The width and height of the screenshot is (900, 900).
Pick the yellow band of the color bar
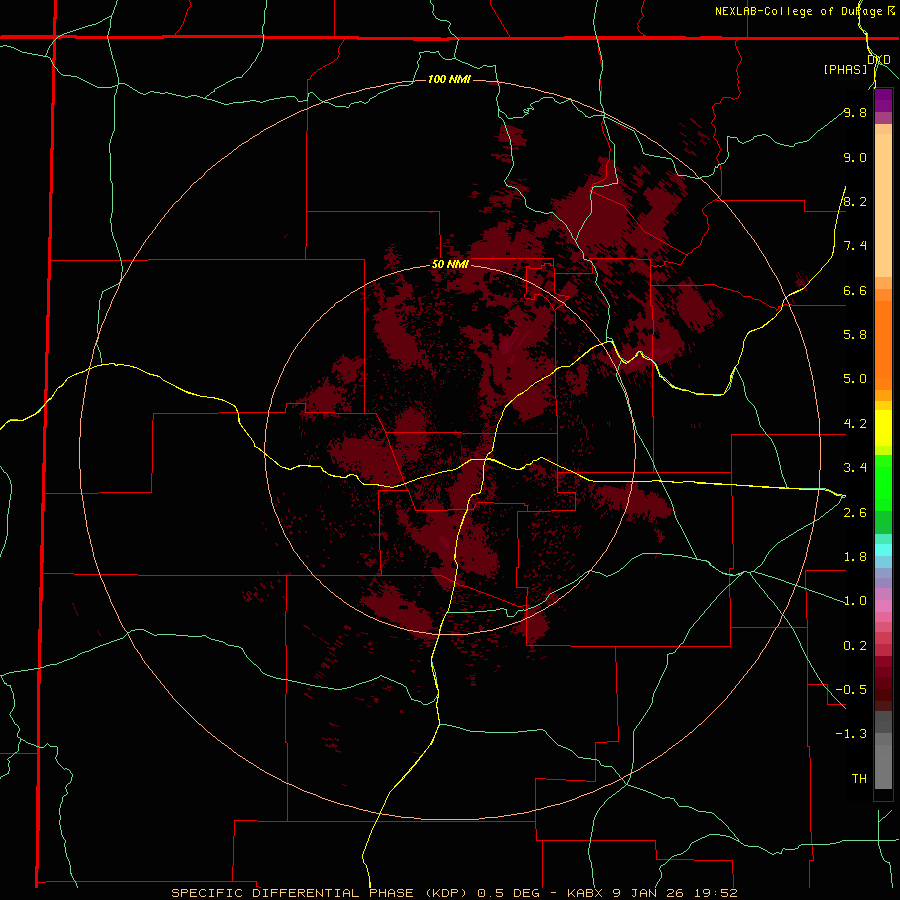click(x=883, y=428)
